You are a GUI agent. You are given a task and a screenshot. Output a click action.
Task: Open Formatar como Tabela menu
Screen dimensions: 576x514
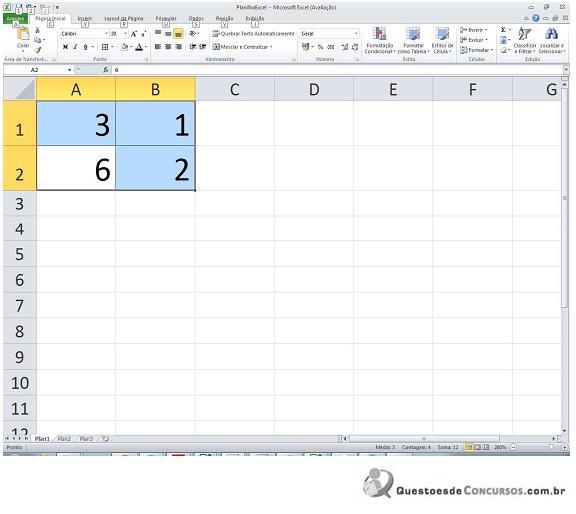413,40
